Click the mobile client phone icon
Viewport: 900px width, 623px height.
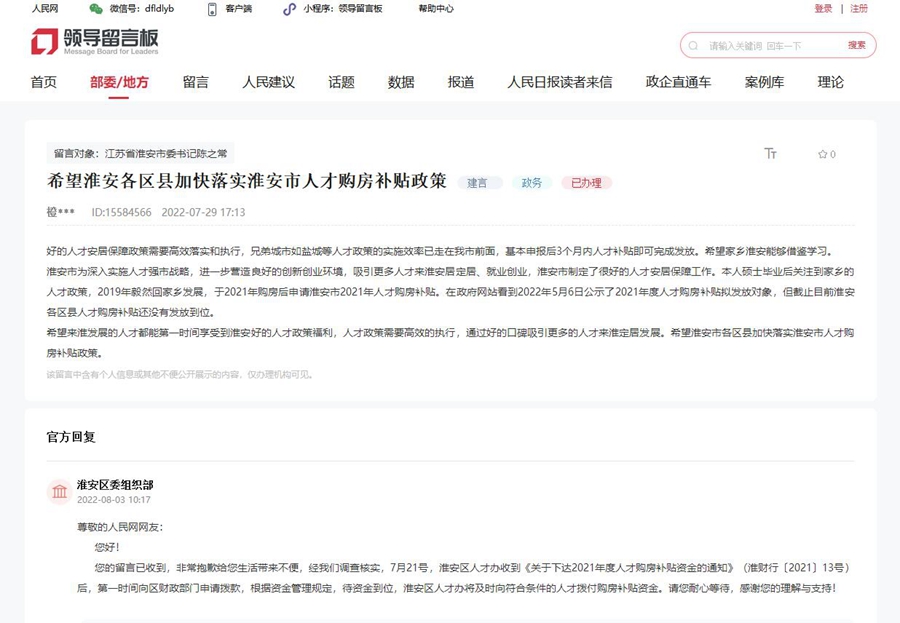pos(212,9)
